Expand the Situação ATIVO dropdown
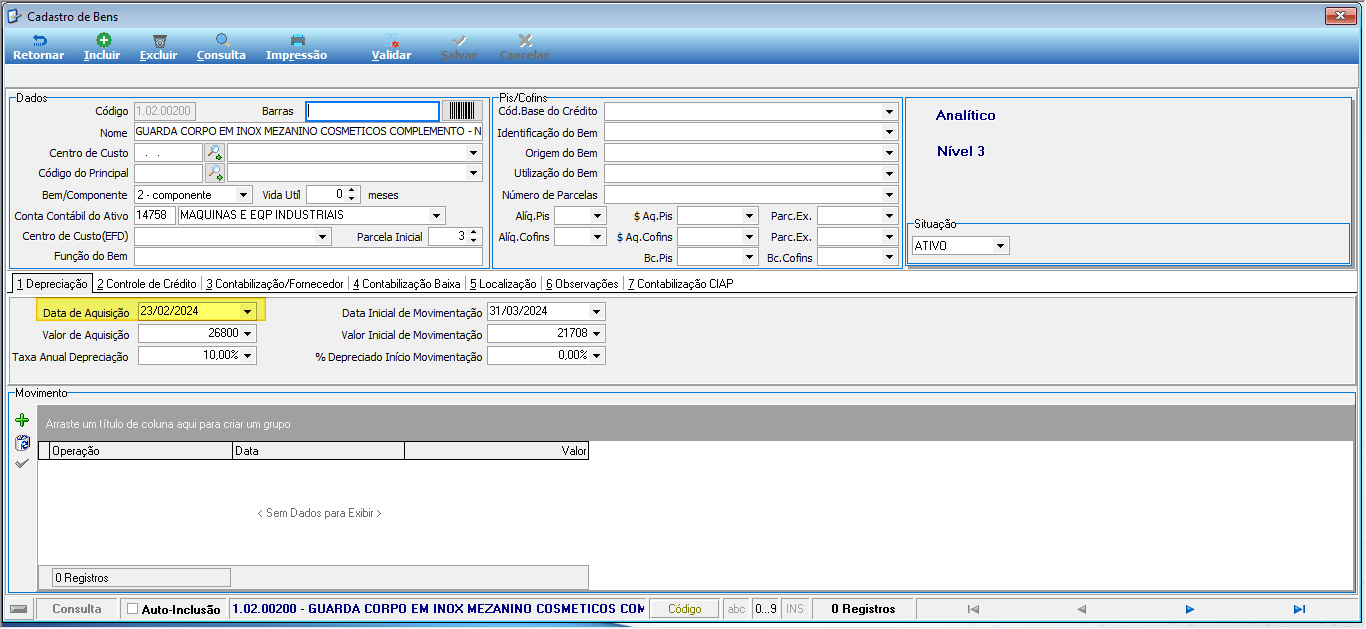Image resolution: width=1366 pixels, height=629 pixels. [x=999, y=246]
